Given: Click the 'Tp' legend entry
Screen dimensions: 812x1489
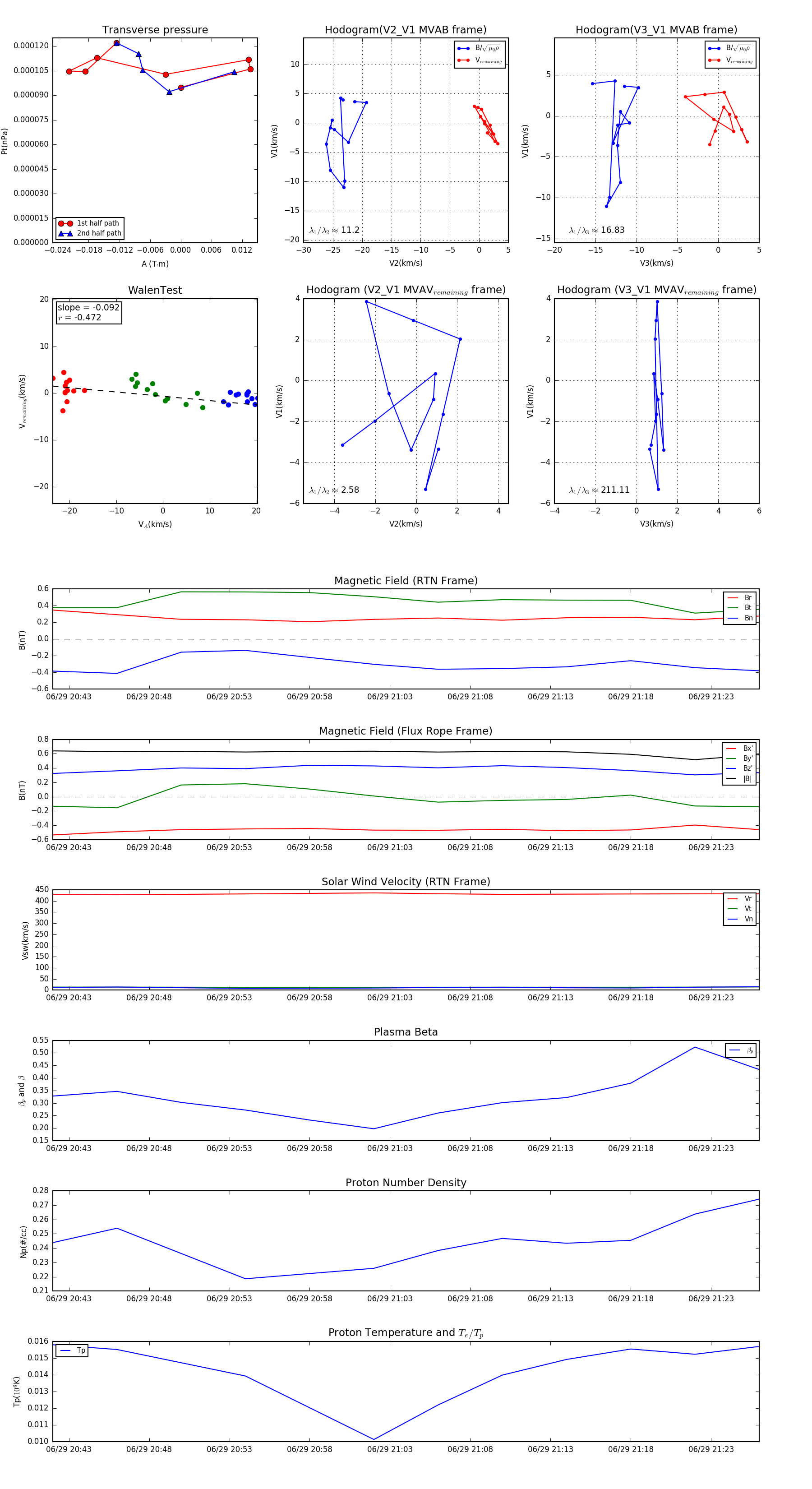Looking at the screenshot, I should point(72,1351).
